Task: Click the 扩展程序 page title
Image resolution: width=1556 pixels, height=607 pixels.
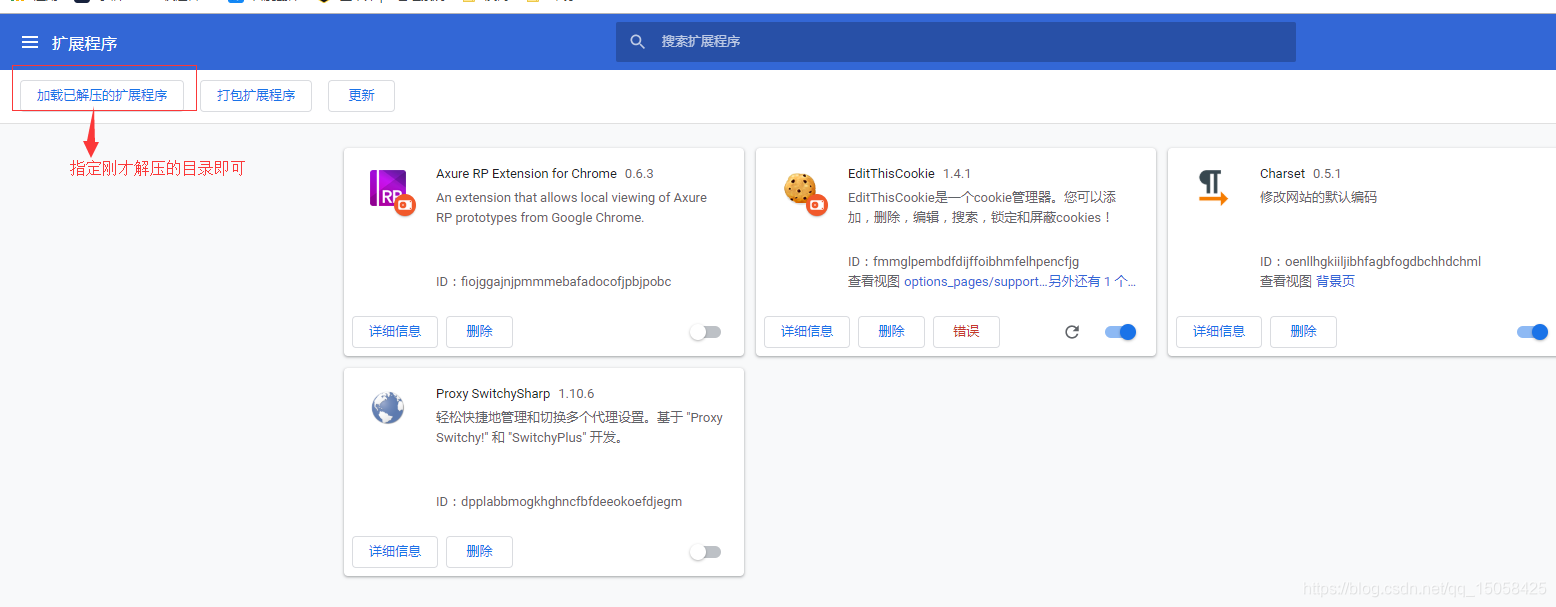Action: pos(85,43)
